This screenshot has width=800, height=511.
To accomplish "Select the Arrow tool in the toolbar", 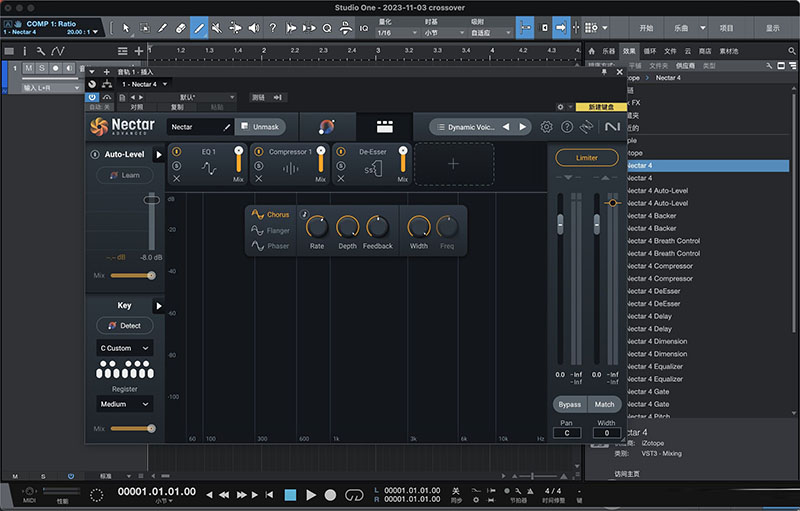I will click(126, 28).
